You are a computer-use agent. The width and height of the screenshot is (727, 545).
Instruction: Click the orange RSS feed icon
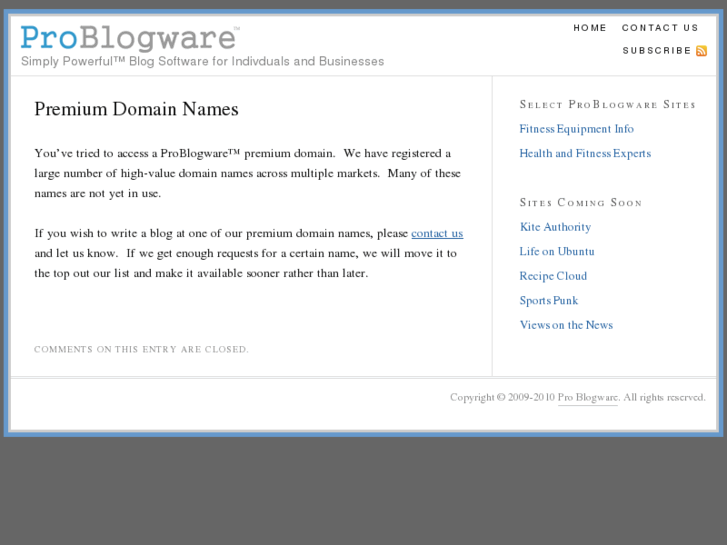(x=701, y=51)
